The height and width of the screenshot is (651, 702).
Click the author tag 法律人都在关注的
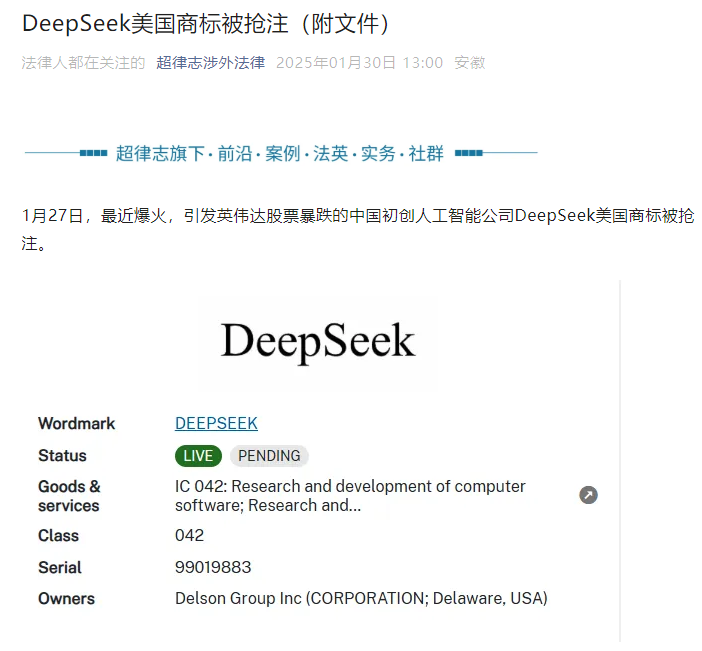(x=83, y=63)
